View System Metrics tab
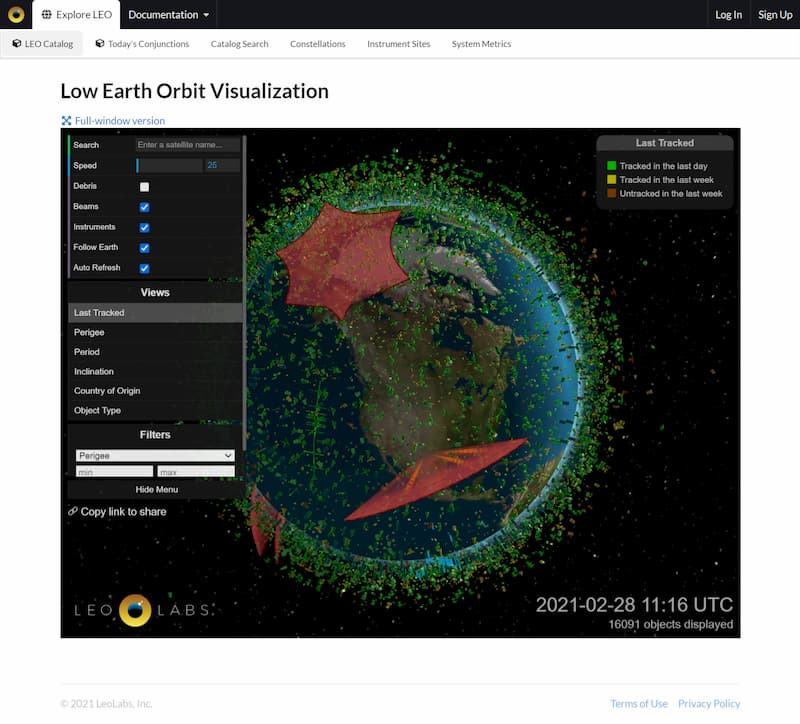The height and width of the screenshot is (724, 800). click(x=481, y=44)
